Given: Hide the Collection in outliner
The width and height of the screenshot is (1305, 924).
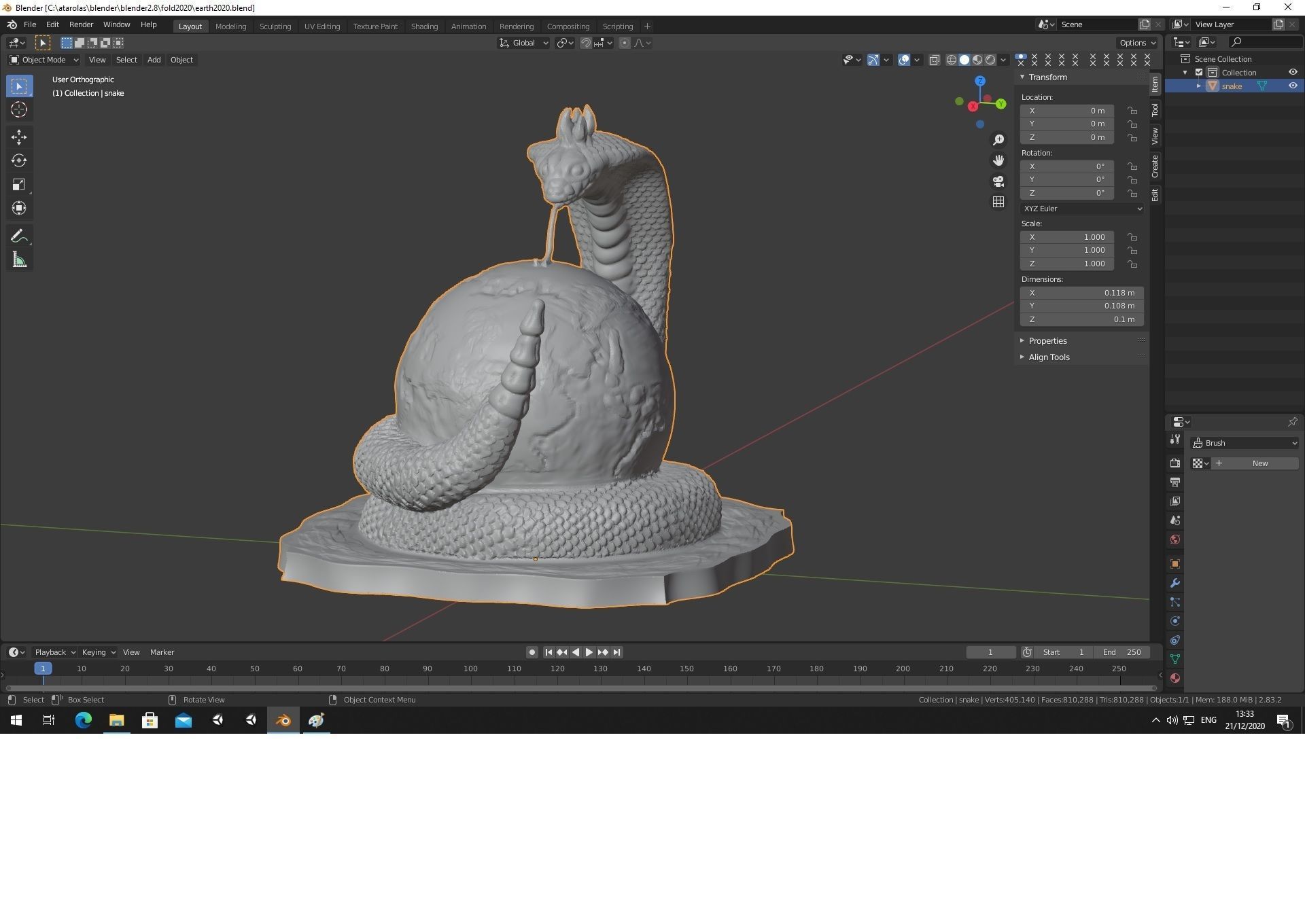Looking at the screenshot, I should (1293, 72).
